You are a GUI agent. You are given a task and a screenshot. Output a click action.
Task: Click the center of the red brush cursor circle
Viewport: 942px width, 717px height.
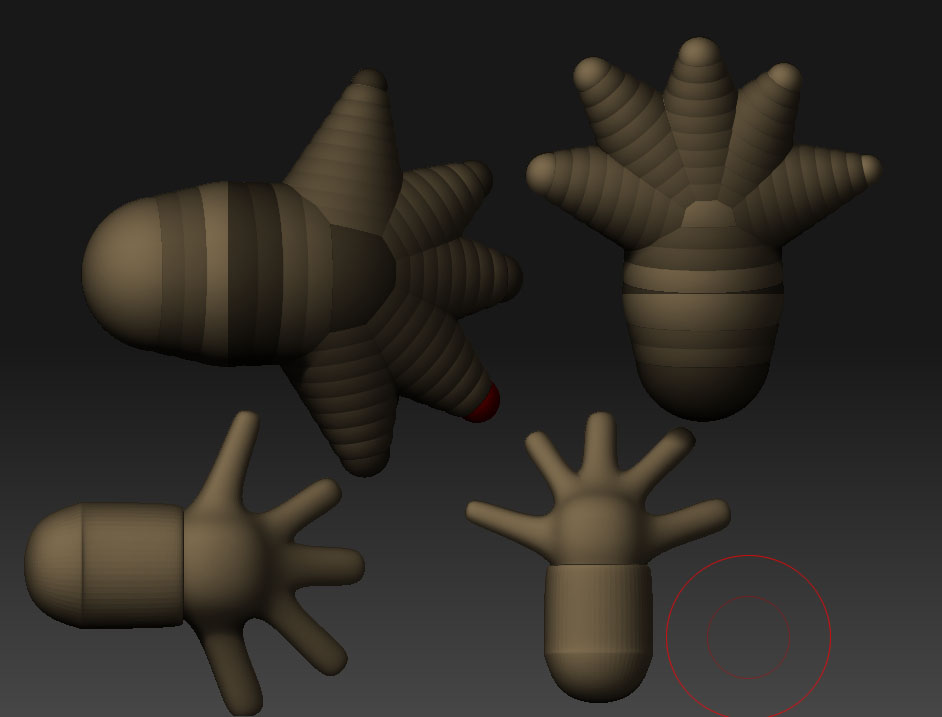pos(749,638)
